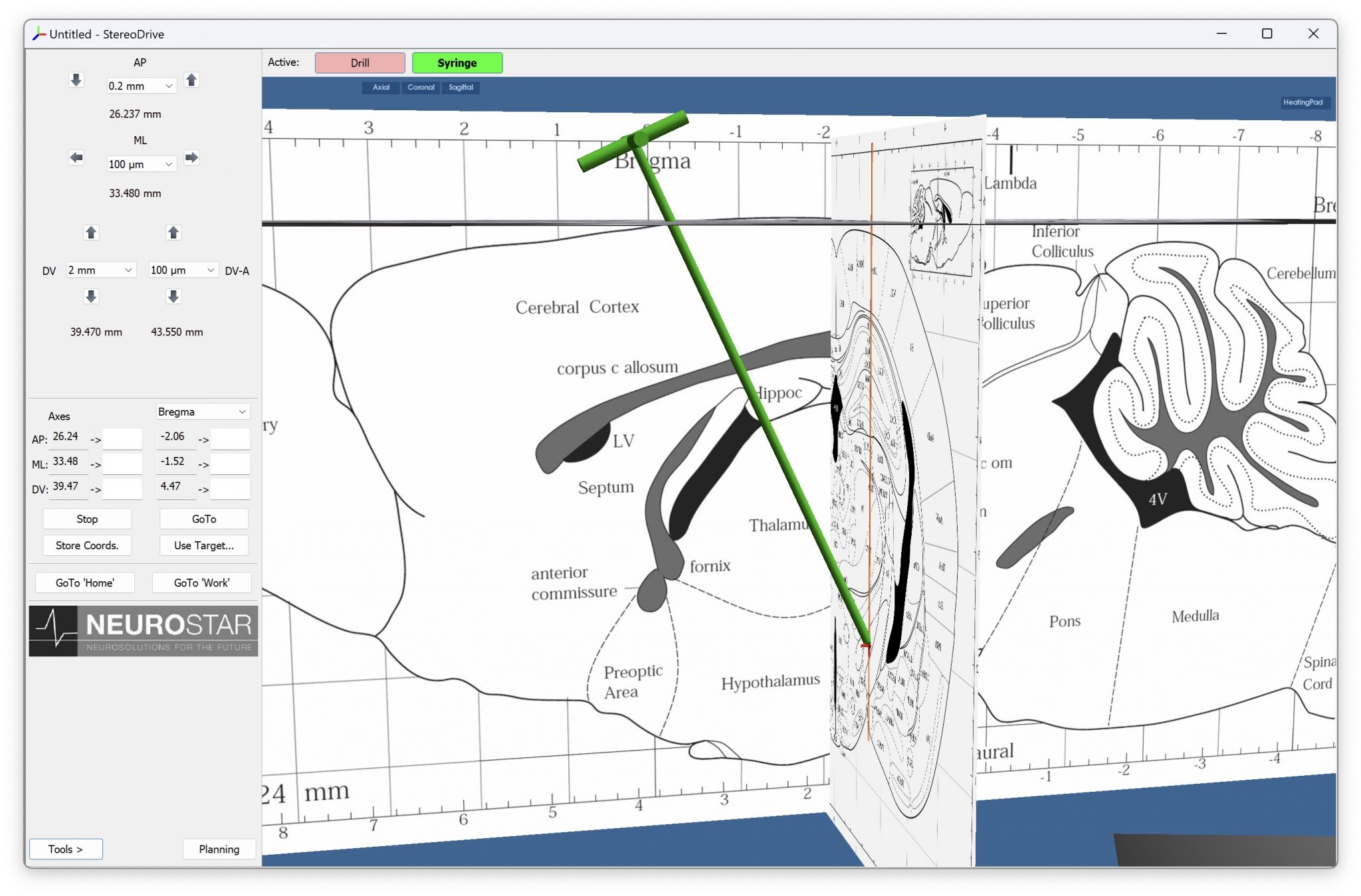This screenshot has width=1361, height=896.
Task: Click the DV down arrow icon
Action: [92, 296]
